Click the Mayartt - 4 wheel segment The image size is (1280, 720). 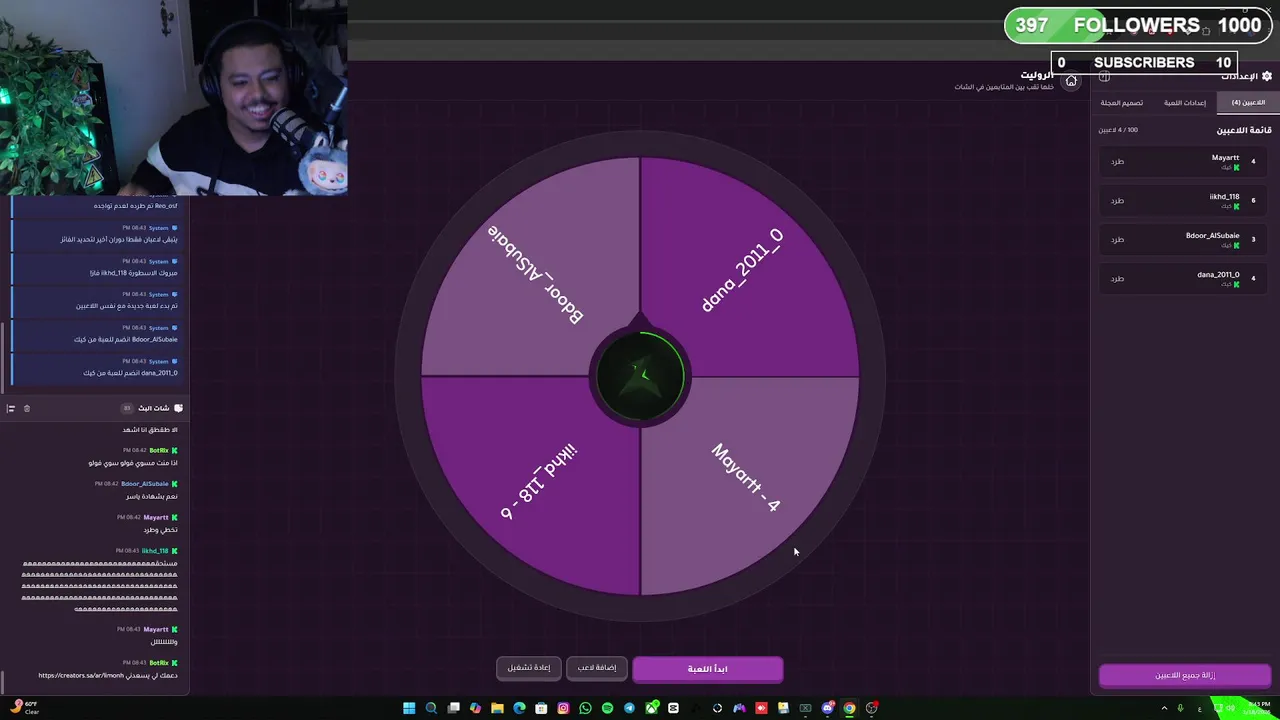coord(745,480)
